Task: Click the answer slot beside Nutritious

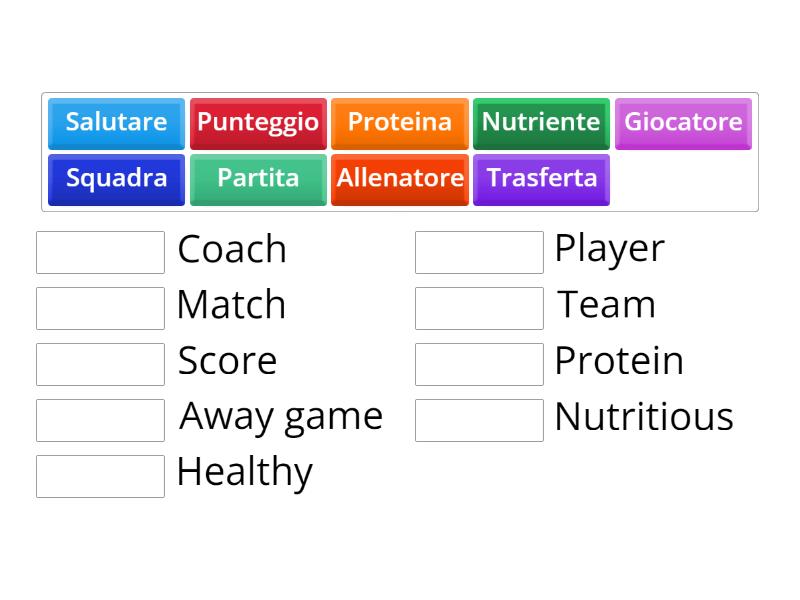Action: pyautogui.click(x=478, y=419)
